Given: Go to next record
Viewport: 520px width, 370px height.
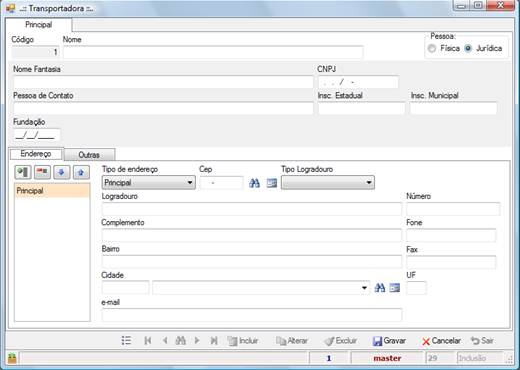Looking at the screenshot, I should tap(197, 341).
